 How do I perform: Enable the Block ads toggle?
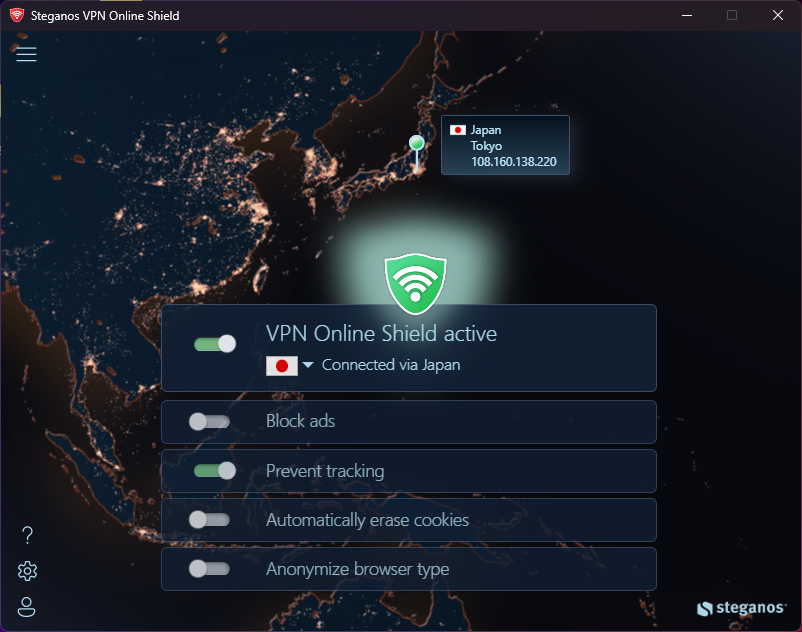click(x=209, y=421)
